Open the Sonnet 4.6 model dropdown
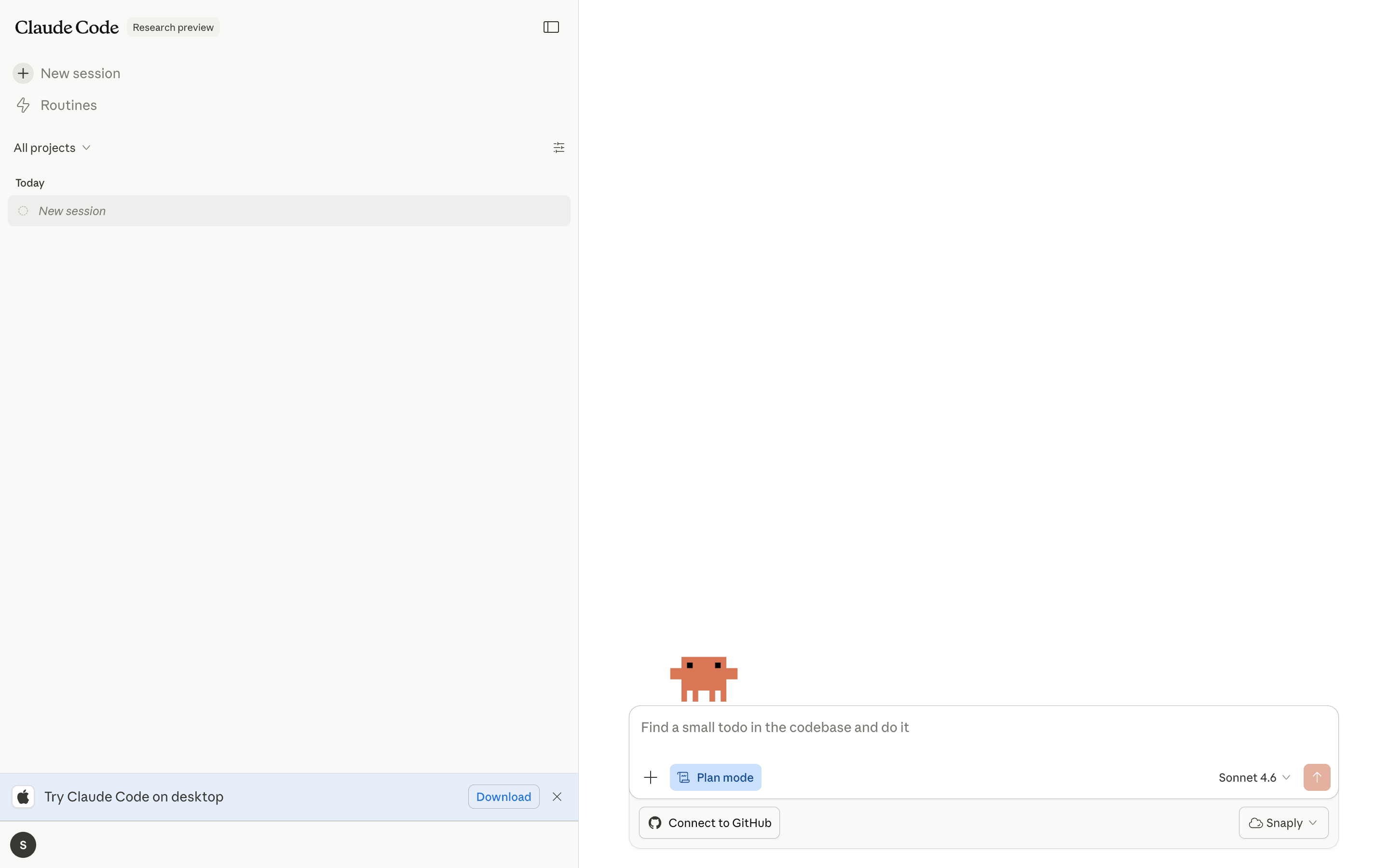This screenshot has height=868, width=1389. point(1254,777)
